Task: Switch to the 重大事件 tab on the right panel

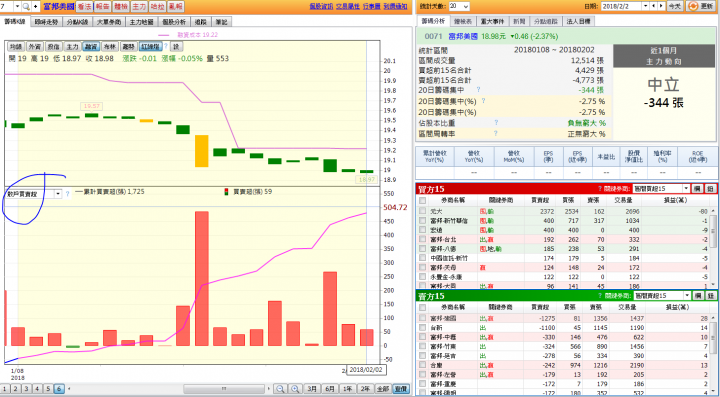Action: tap(492, 21)
